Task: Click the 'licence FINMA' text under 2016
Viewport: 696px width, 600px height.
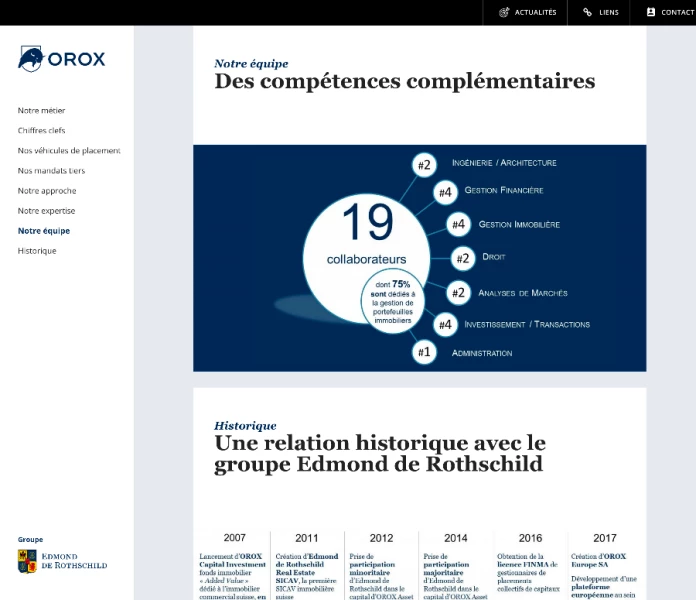Action: coord(523,564)
